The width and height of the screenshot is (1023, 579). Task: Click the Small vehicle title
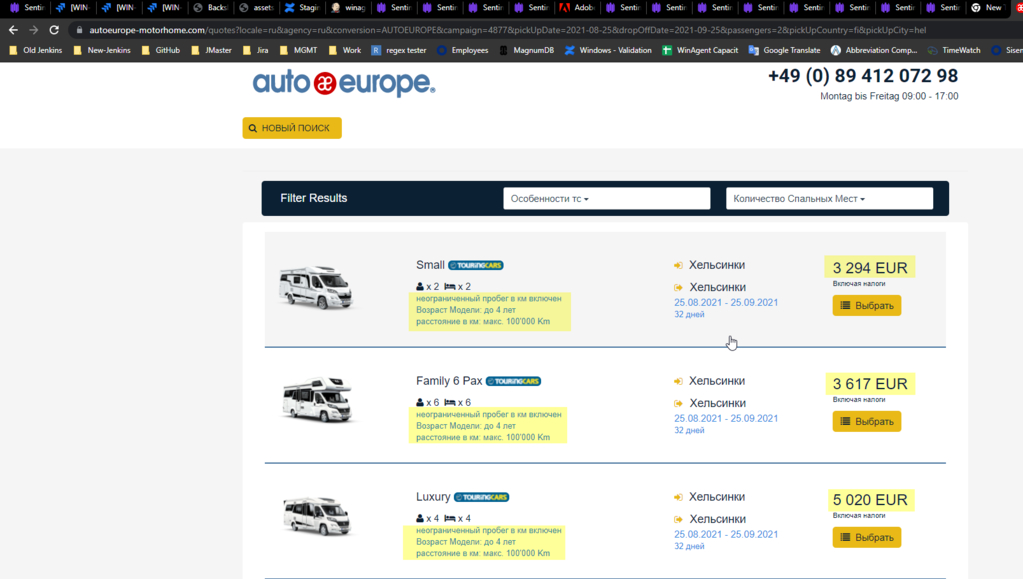(x=430, y=265)
